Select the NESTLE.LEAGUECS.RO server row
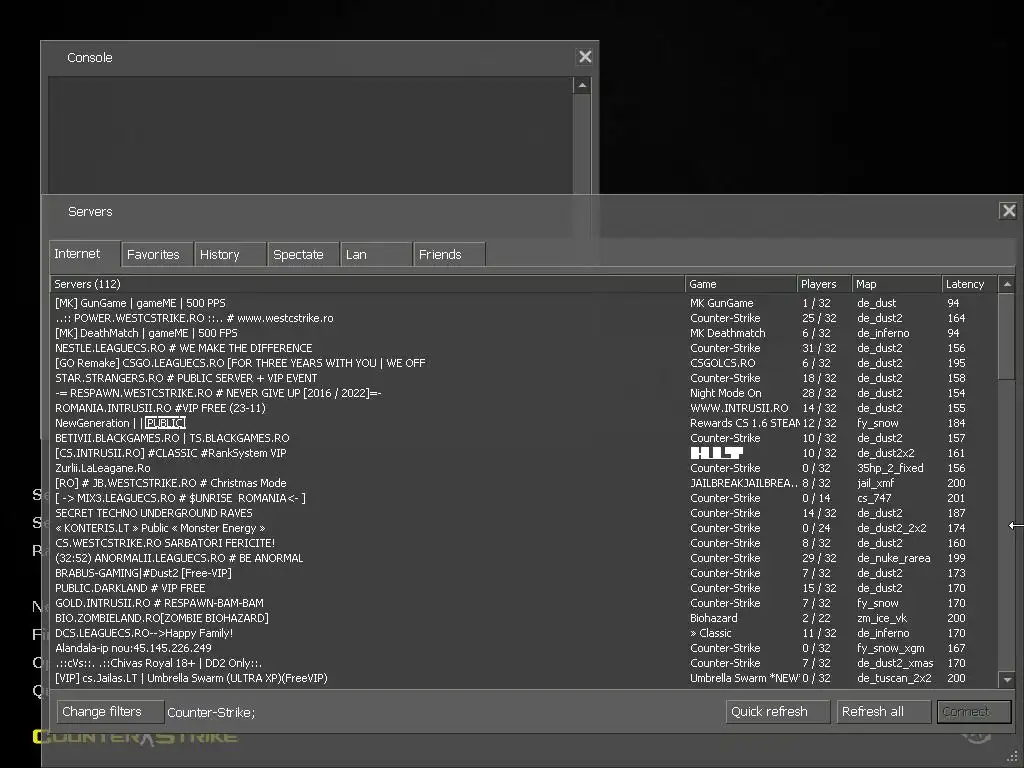 pyautogui.click(x=524, y=348)
